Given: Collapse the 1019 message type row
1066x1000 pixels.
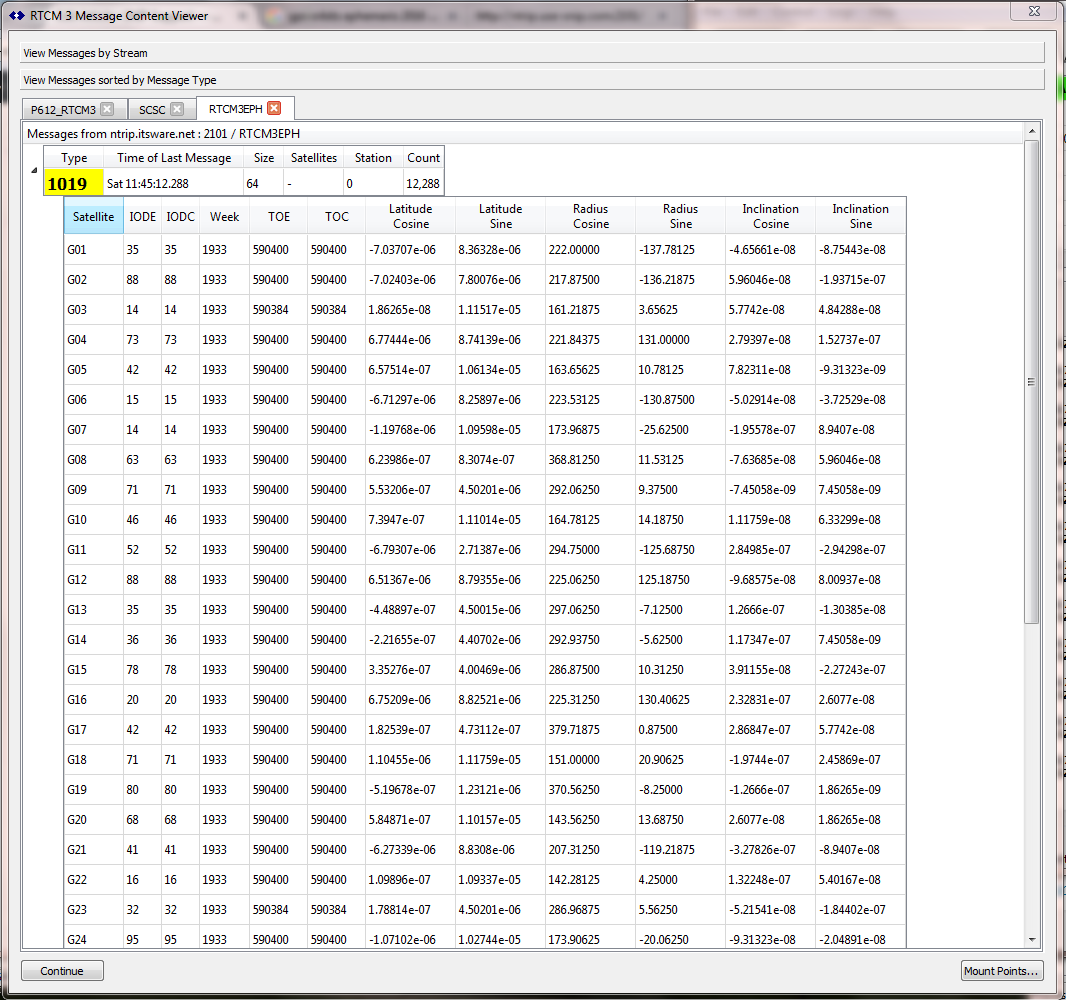Looking at the screenshot, I should click(x=34, y=171).
